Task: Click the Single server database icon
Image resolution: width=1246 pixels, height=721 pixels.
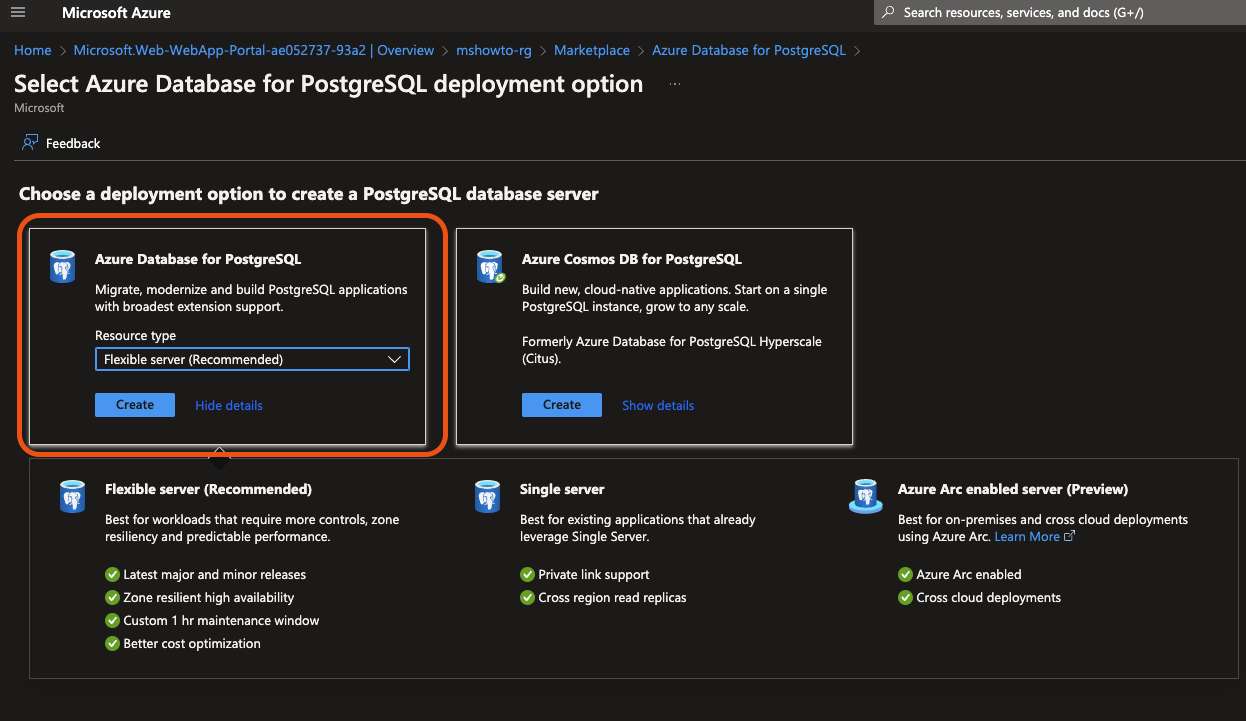Action: click(x=487, y=497)
